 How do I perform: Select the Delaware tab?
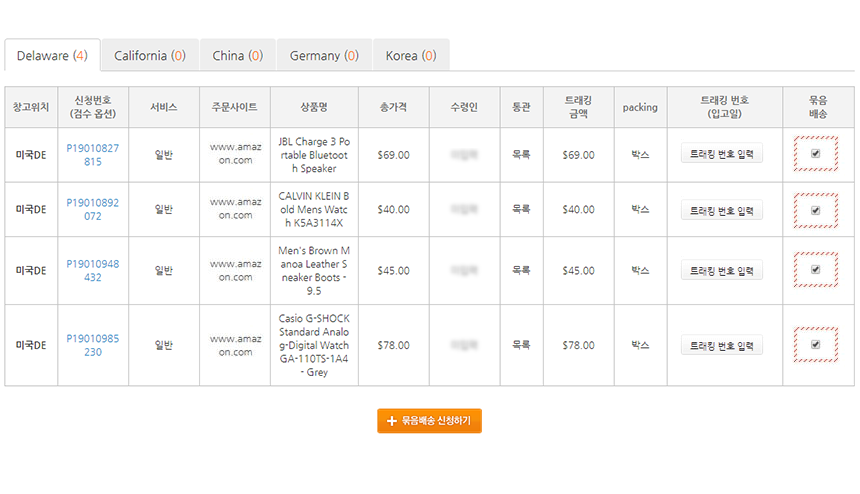(x=52, y=56)
